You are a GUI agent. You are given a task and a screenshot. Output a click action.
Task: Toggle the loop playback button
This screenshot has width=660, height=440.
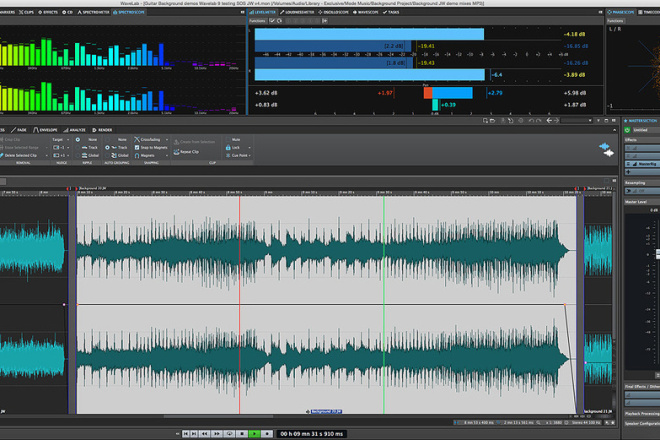[229, 433]
